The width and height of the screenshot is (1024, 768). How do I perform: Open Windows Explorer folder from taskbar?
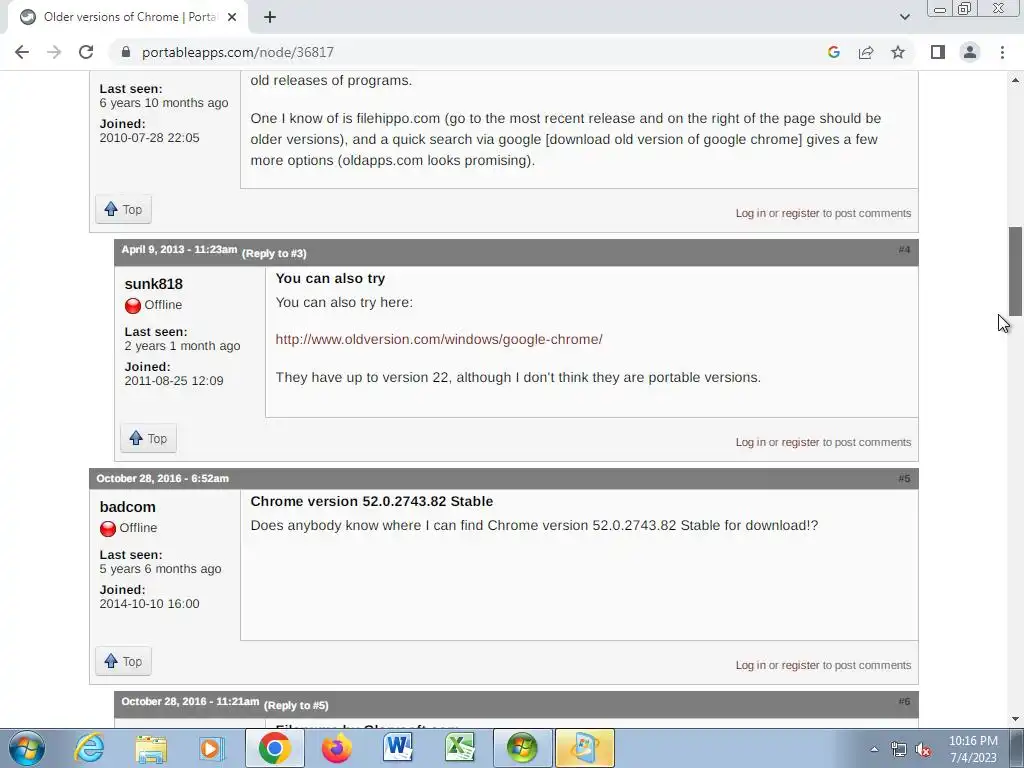(x=152, y=748)
